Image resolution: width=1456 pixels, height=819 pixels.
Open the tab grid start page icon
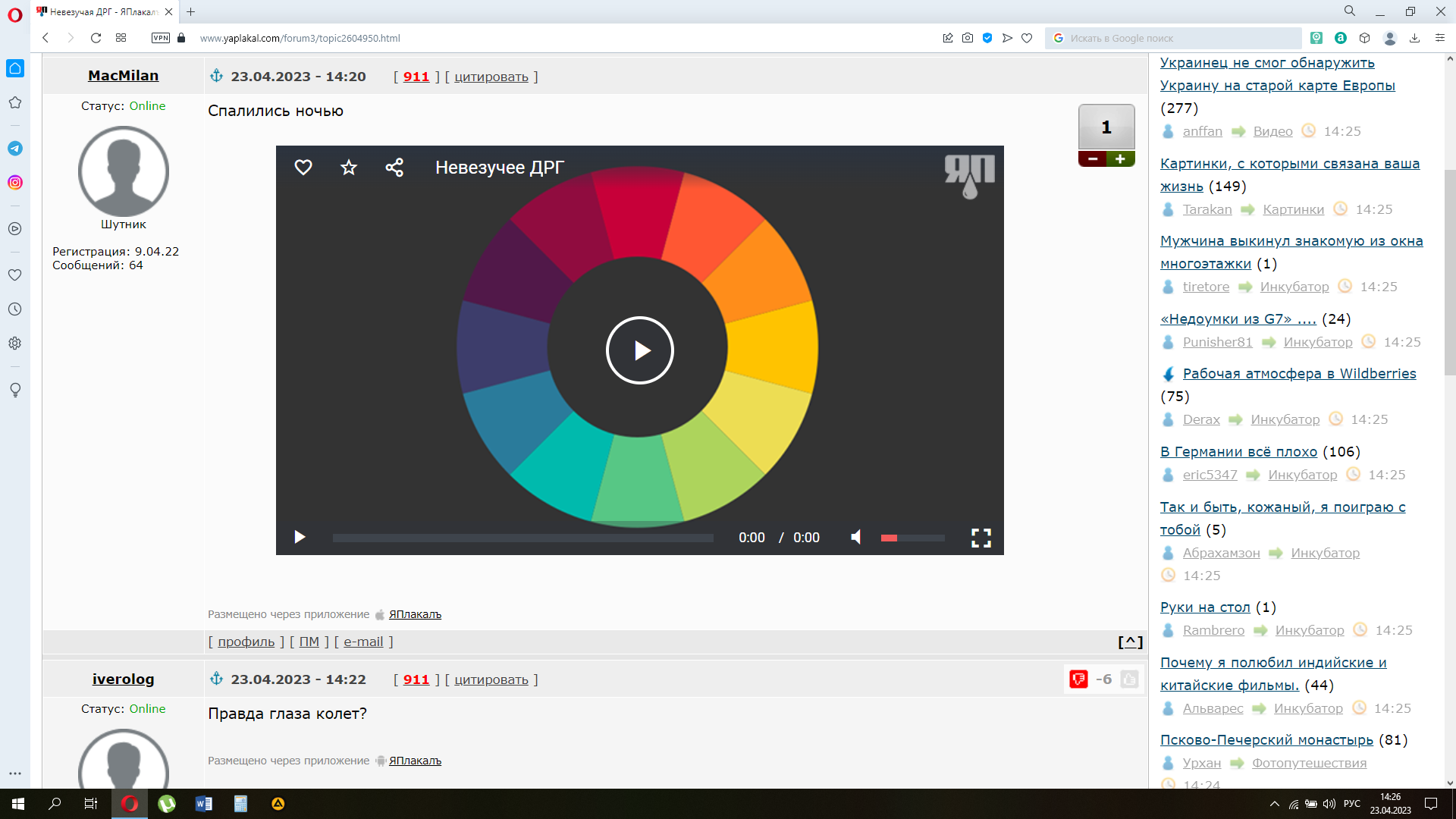click(121, 38)
